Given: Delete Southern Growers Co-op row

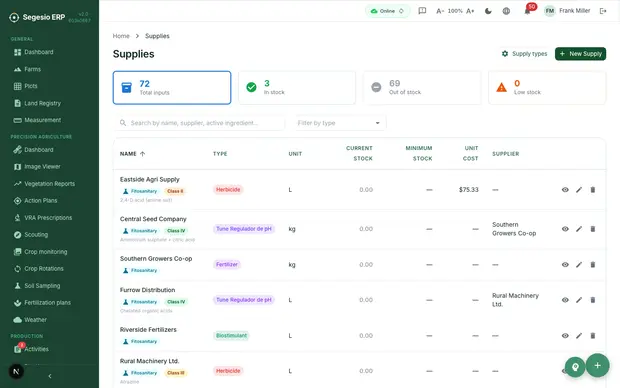Looking at the screenshot, I should (593, 265).
